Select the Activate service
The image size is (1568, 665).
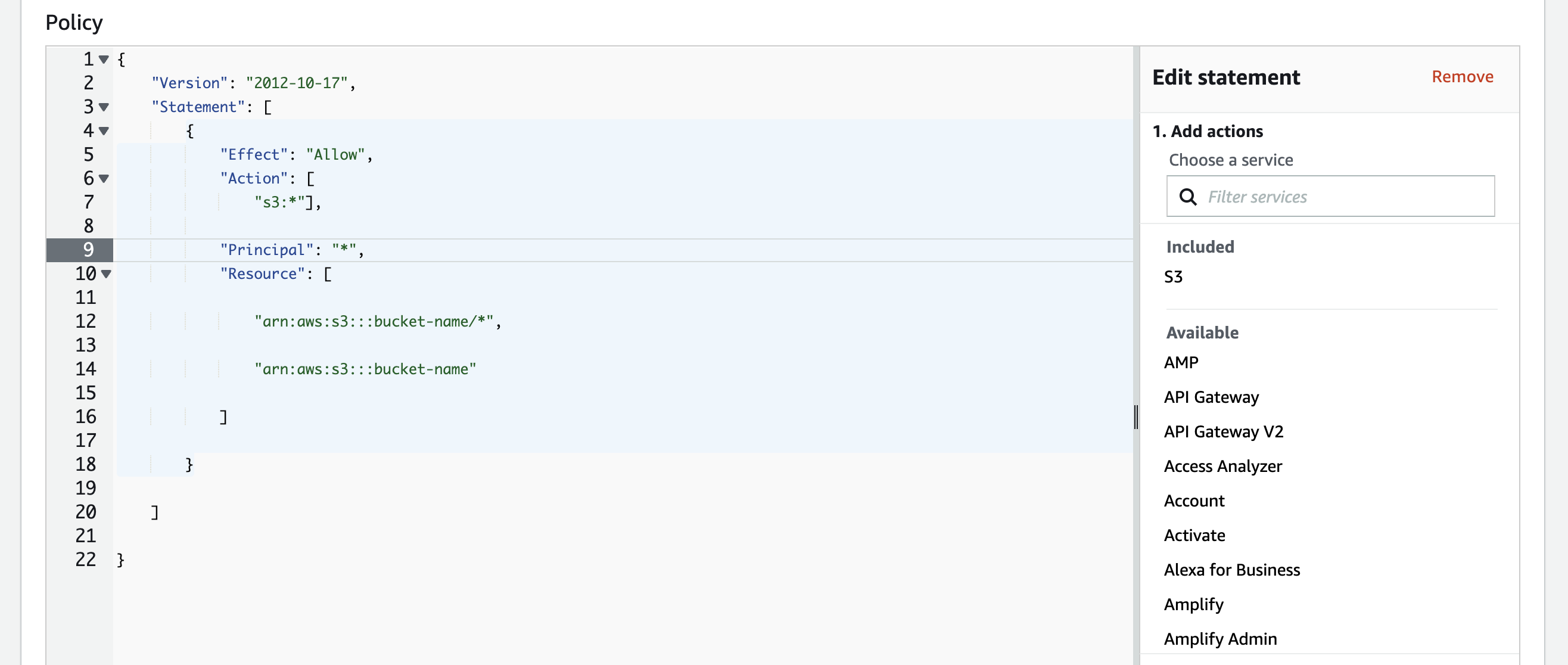(x=1194, y=535)
